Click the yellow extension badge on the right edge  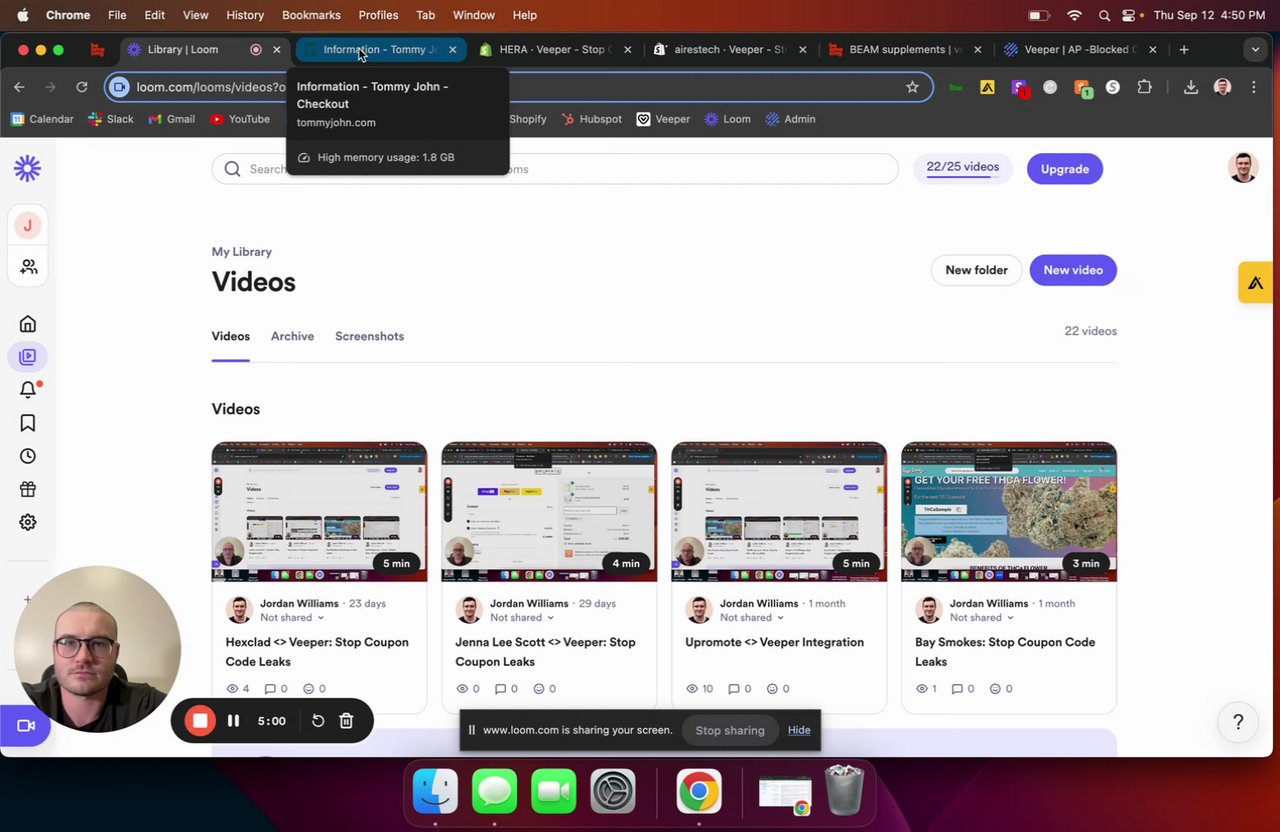pyautogui.click(x=1256, y=283)
